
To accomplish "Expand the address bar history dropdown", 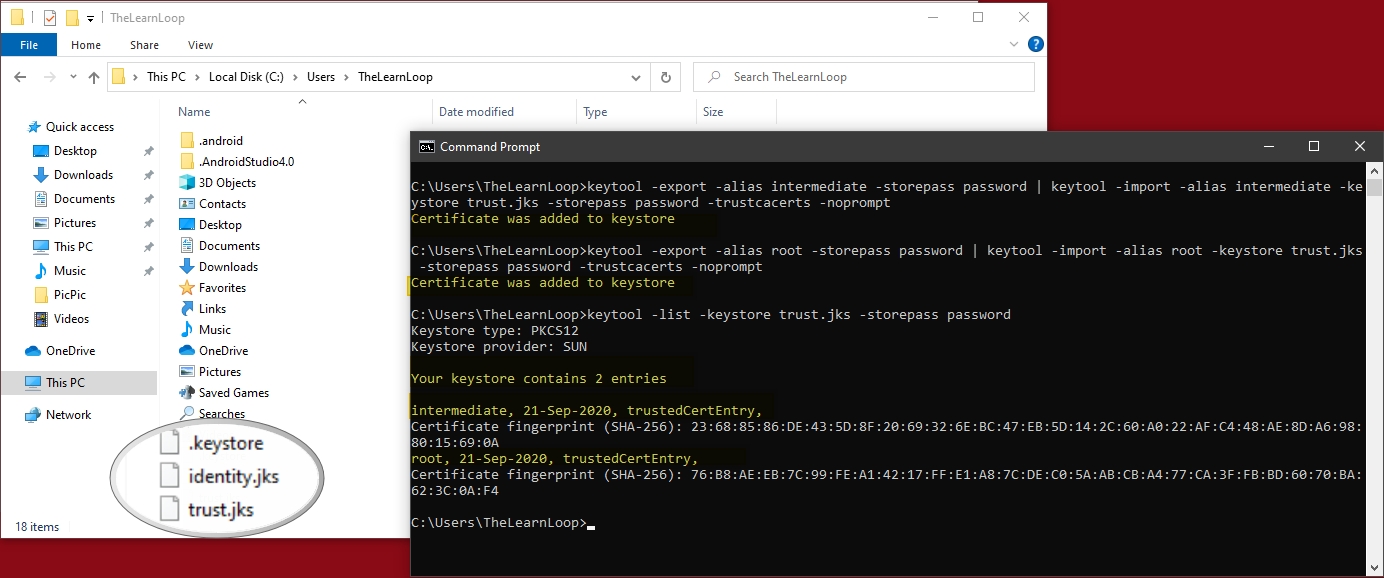I will [x=636, y=77].
